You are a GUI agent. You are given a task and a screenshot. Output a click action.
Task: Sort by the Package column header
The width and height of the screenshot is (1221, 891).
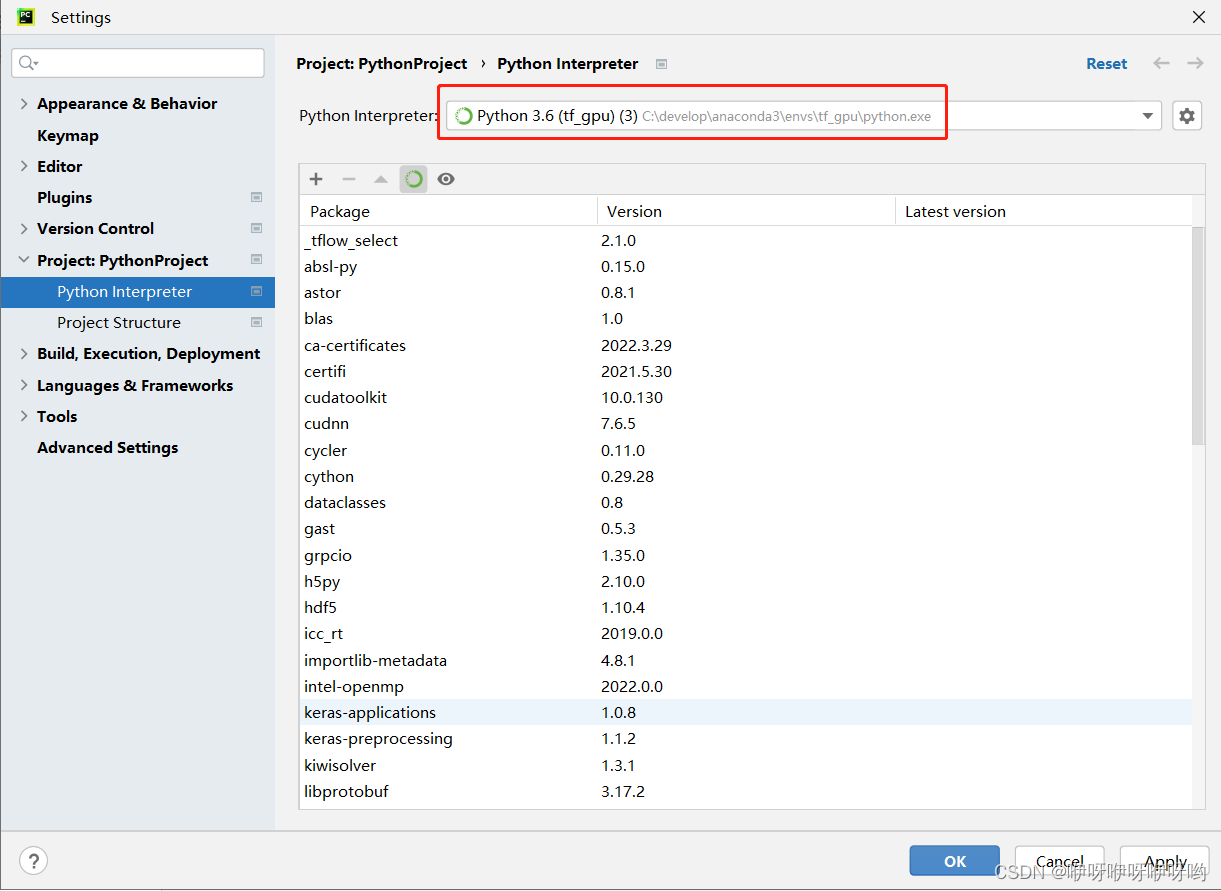448,212
